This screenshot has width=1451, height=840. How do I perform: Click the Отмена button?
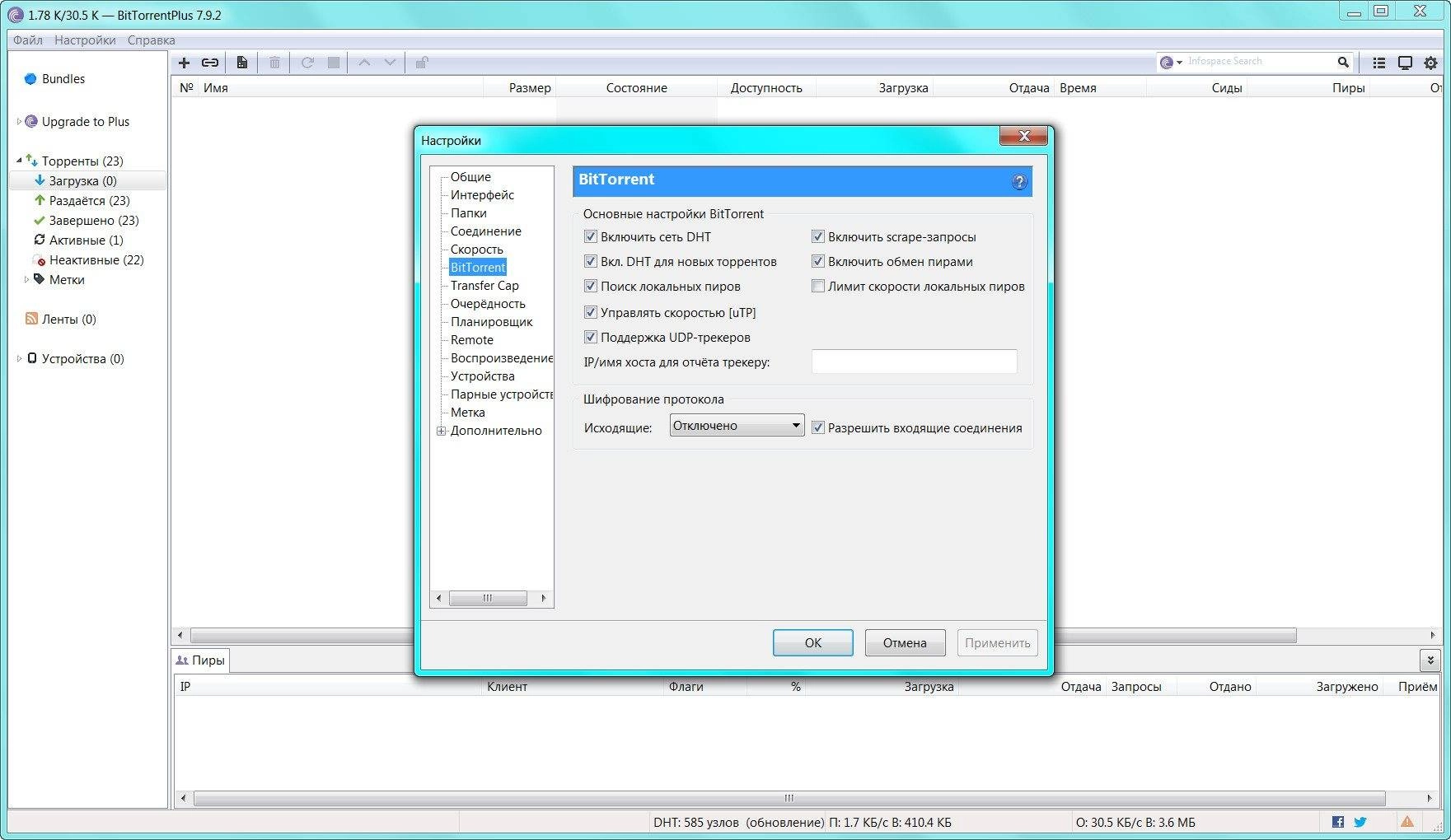(905, 643)
